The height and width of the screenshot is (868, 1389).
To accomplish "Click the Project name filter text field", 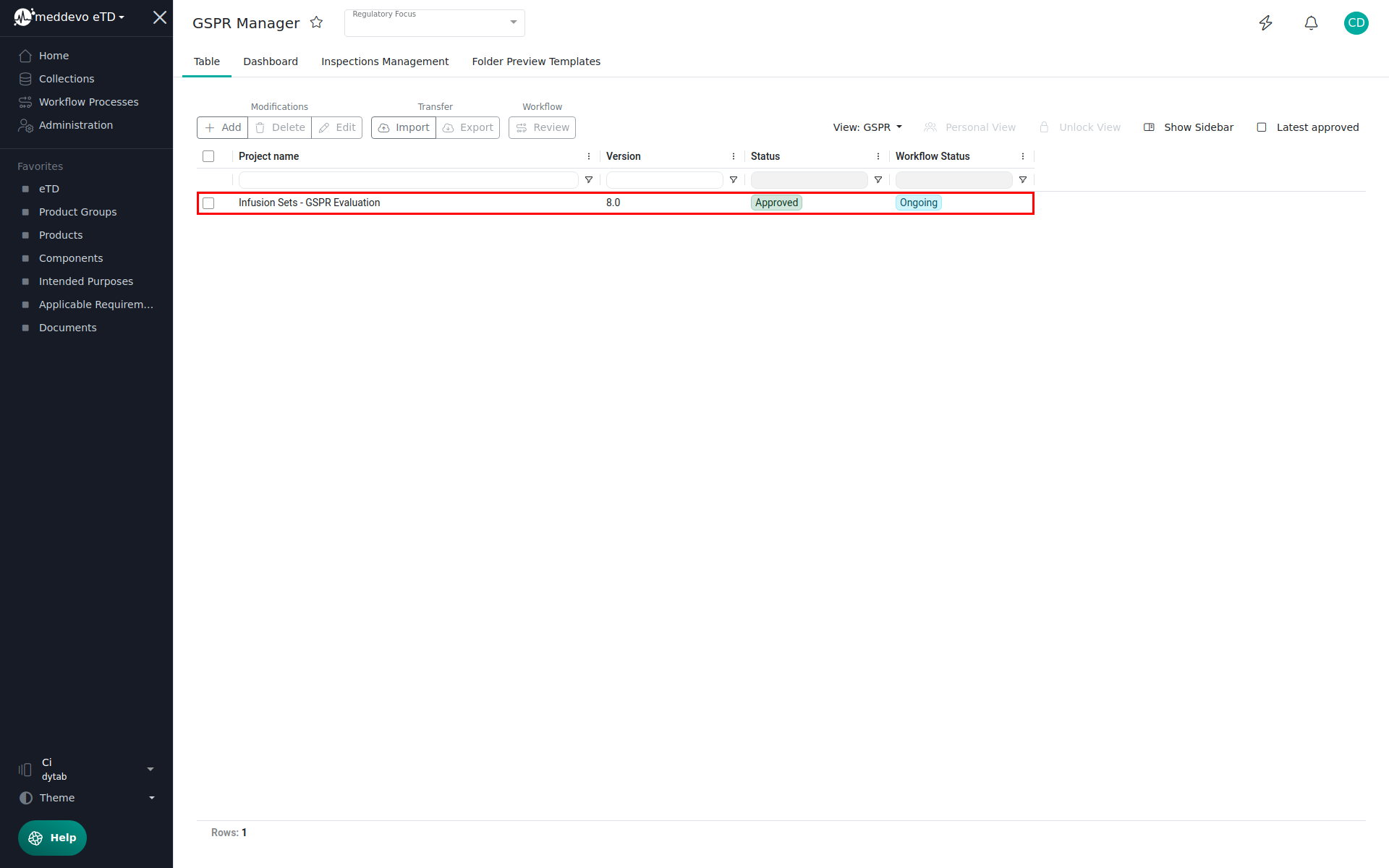I will pos(408,180).
